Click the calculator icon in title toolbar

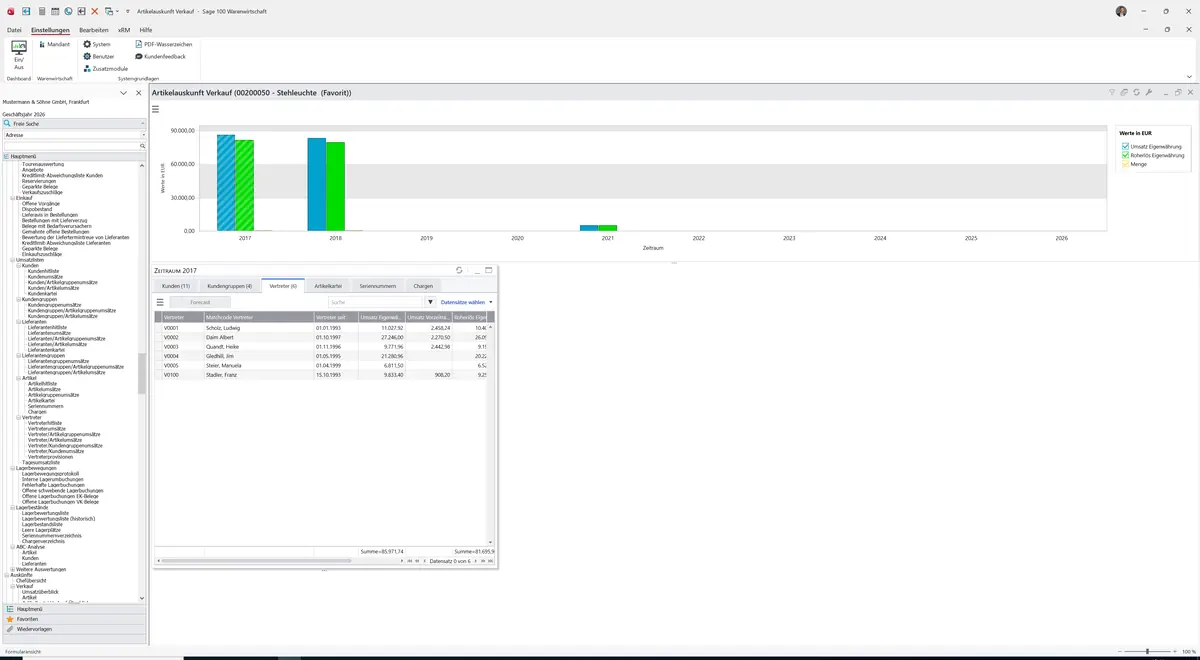[40, 11]
